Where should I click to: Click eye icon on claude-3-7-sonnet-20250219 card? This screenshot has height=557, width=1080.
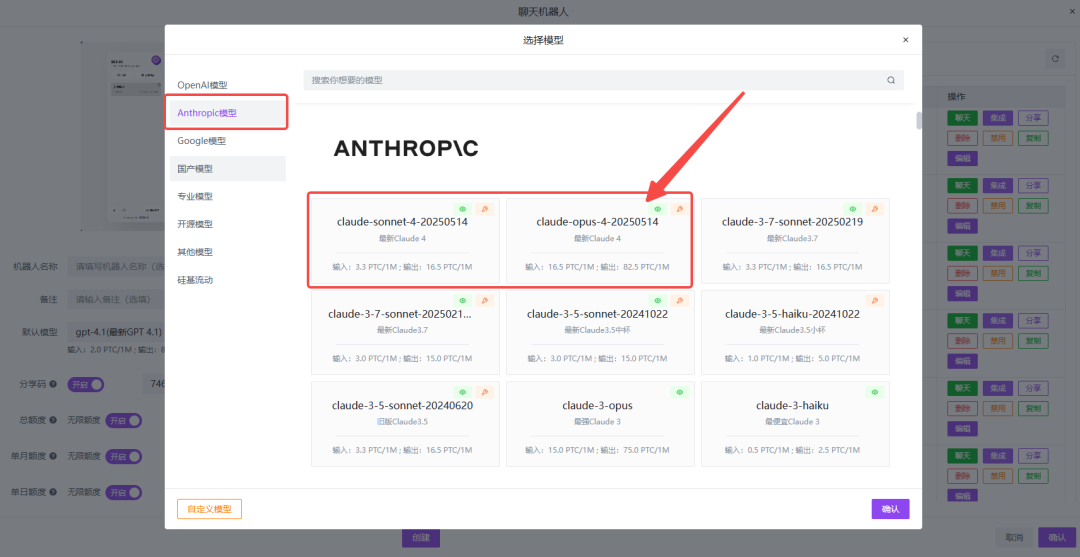853,209
